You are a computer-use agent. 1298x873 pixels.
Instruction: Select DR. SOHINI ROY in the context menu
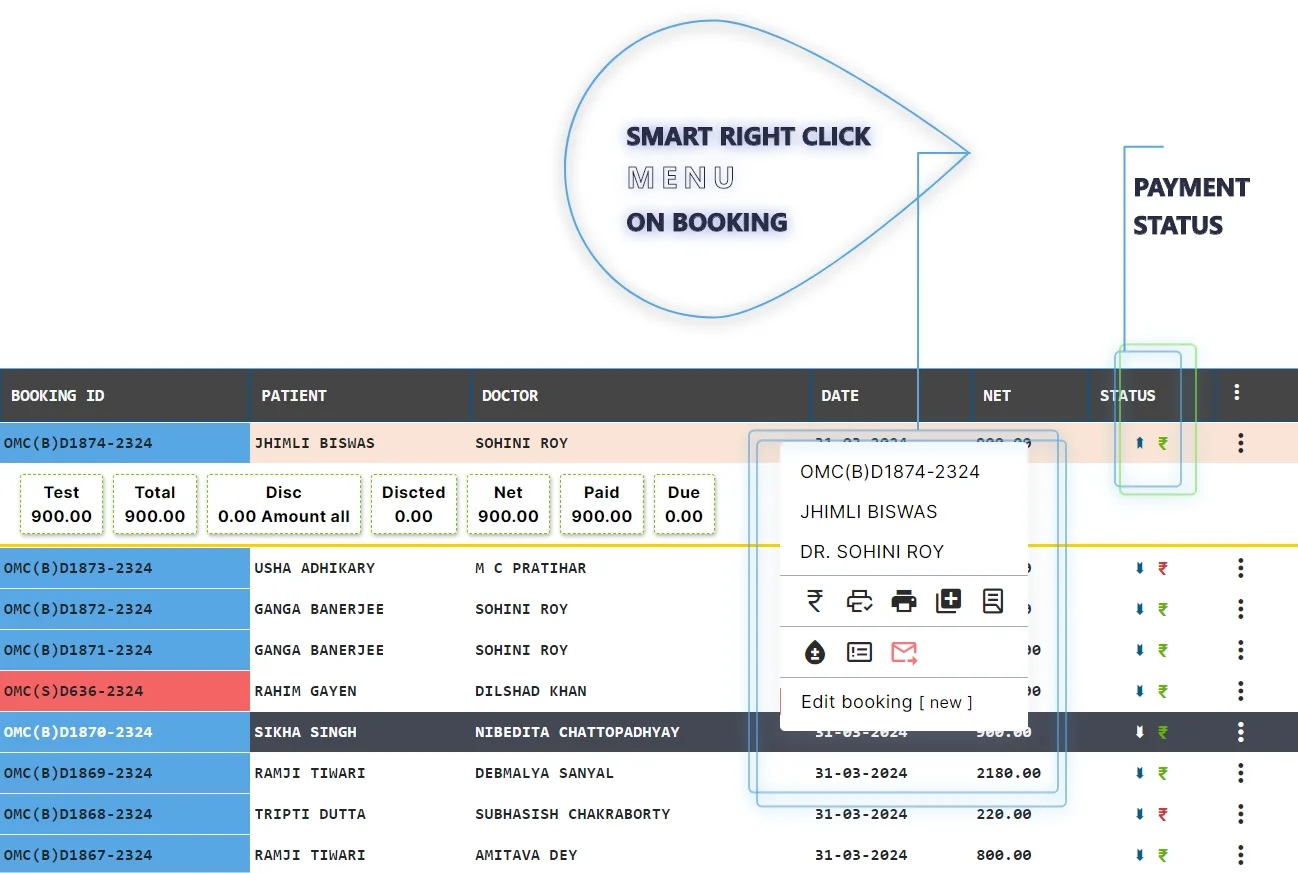coord(872,551)
